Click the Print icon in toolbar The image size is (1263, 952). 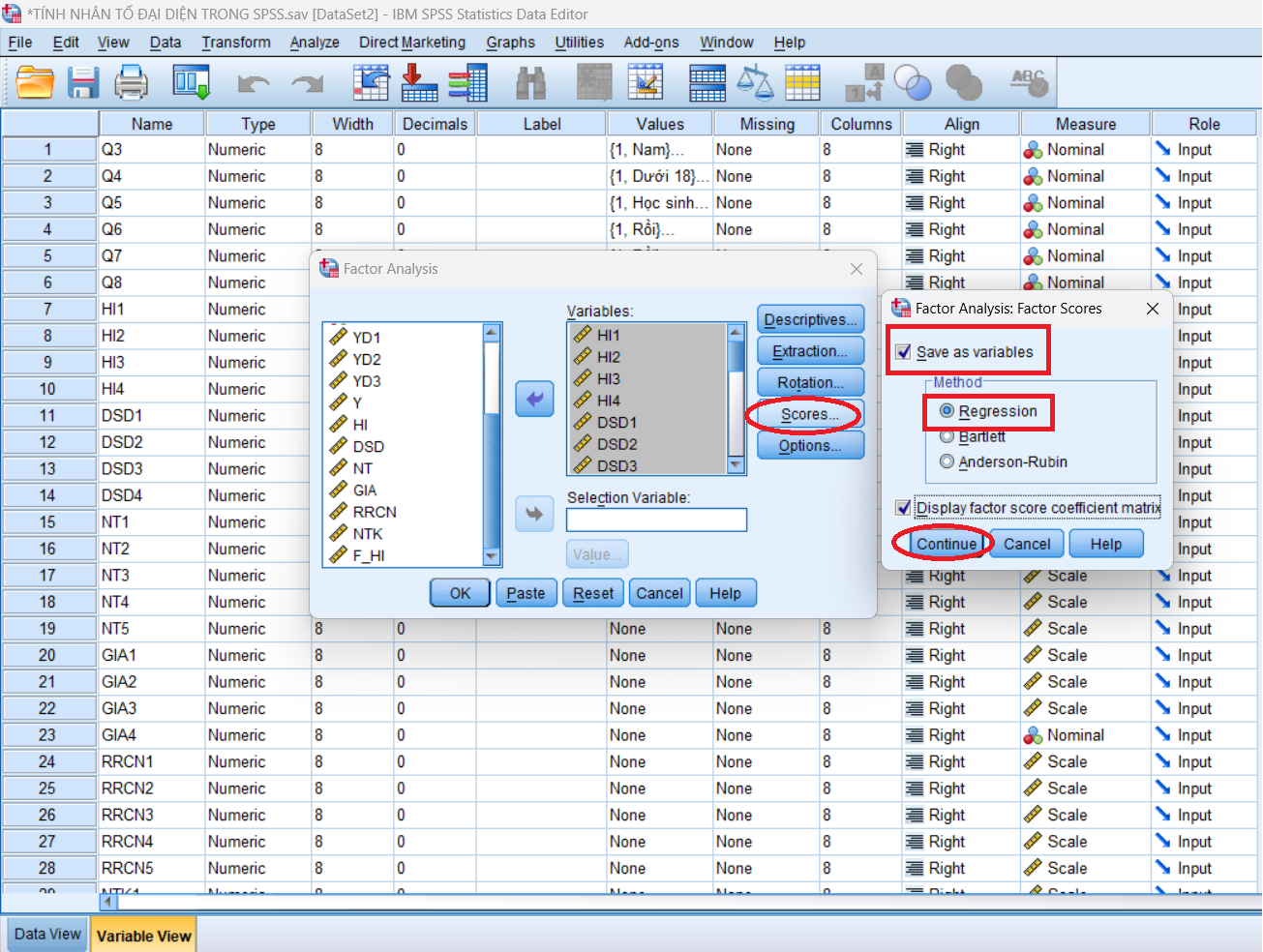click(x=132, y=83)
